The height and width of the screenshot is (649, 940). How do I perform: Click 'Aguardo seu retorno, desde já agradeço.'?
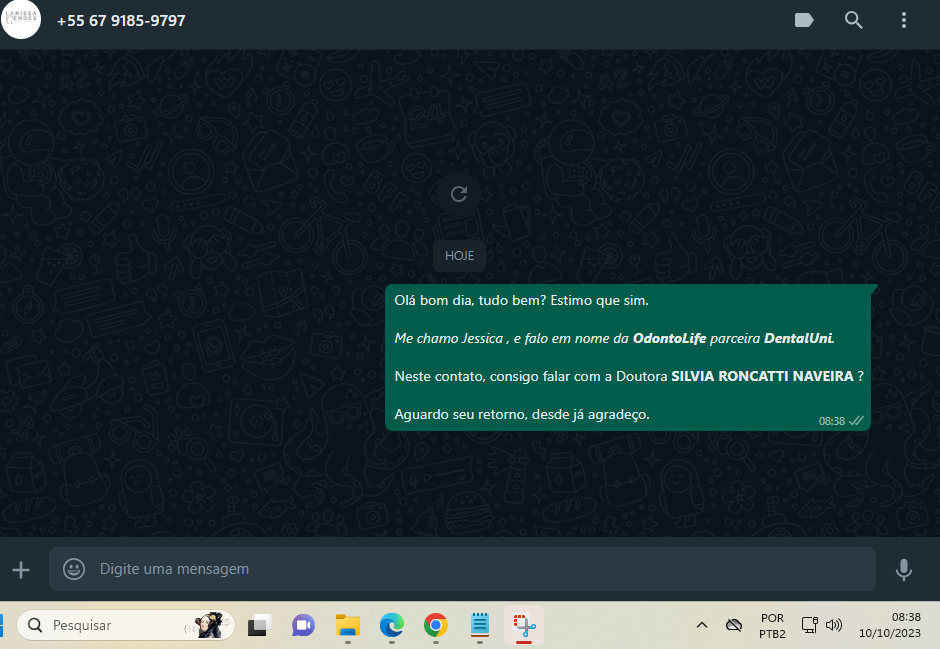(522, 414)
